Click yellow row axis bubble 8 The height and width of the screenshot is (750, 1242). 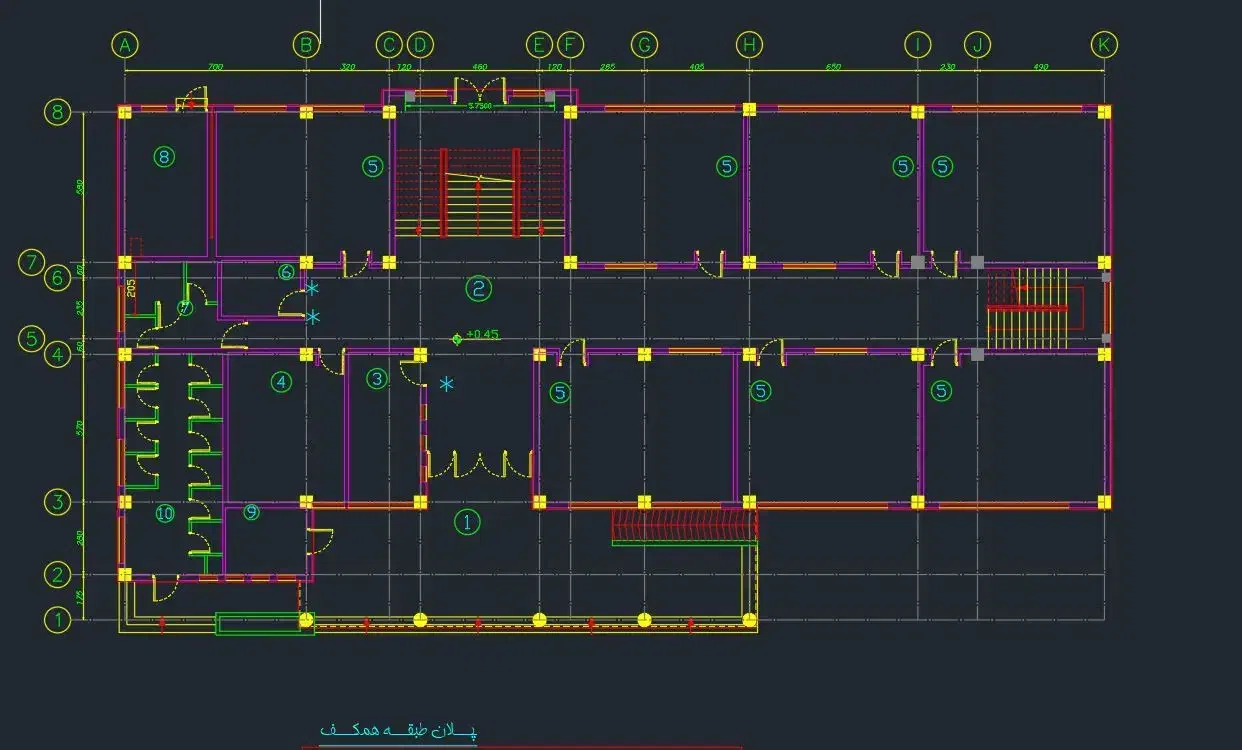coord(58,111)
